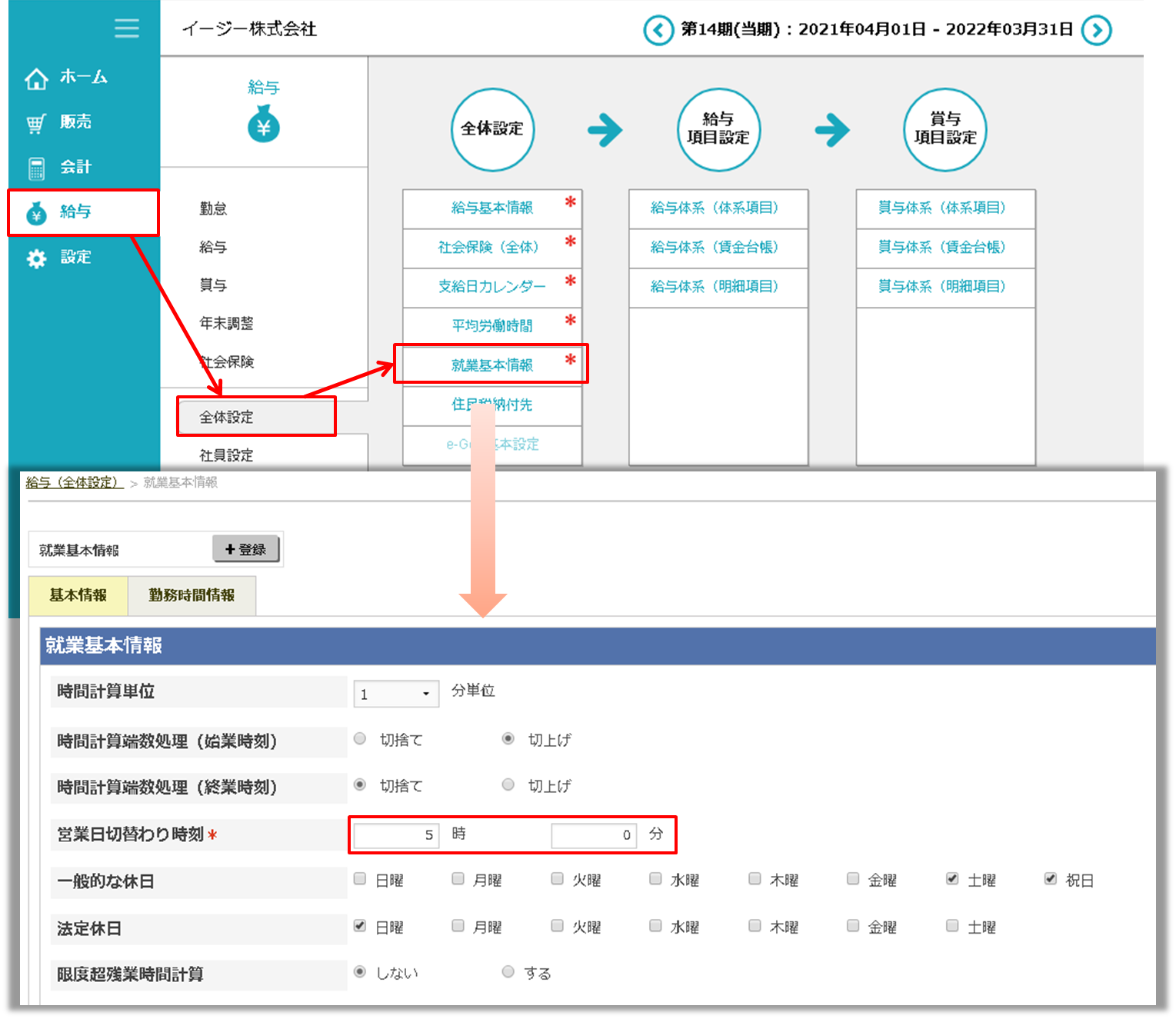Click the gear settings icon
The height and width of the screenshot is (1019, 1176).
pyautogui.click(x=36, y=258)
